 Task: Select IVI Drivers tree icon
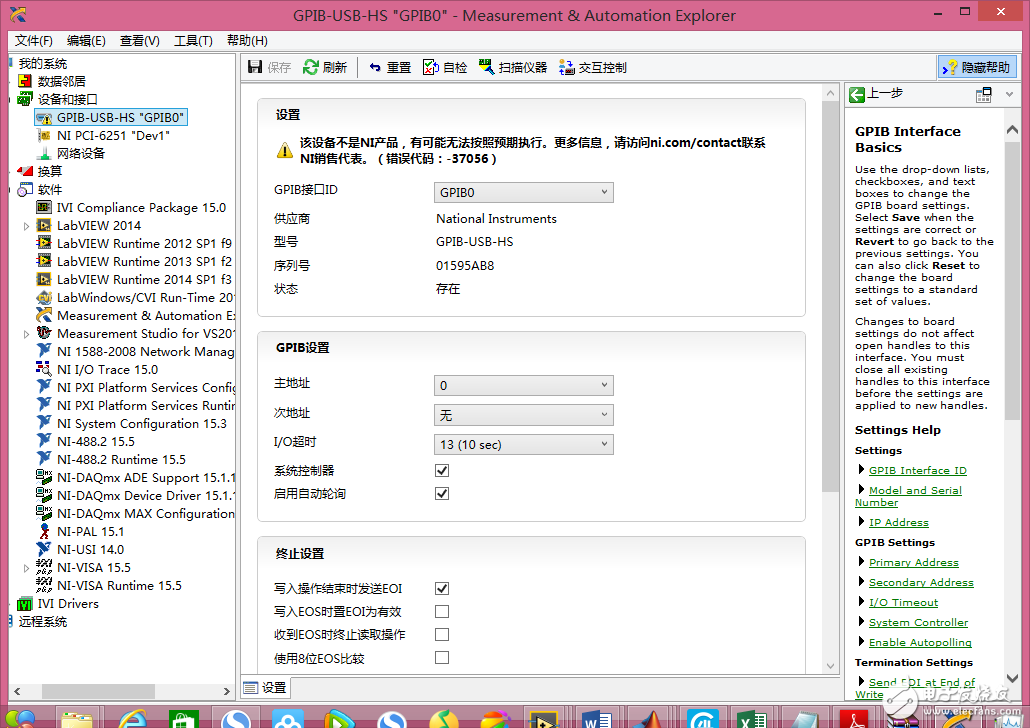(x=25, y=604)
